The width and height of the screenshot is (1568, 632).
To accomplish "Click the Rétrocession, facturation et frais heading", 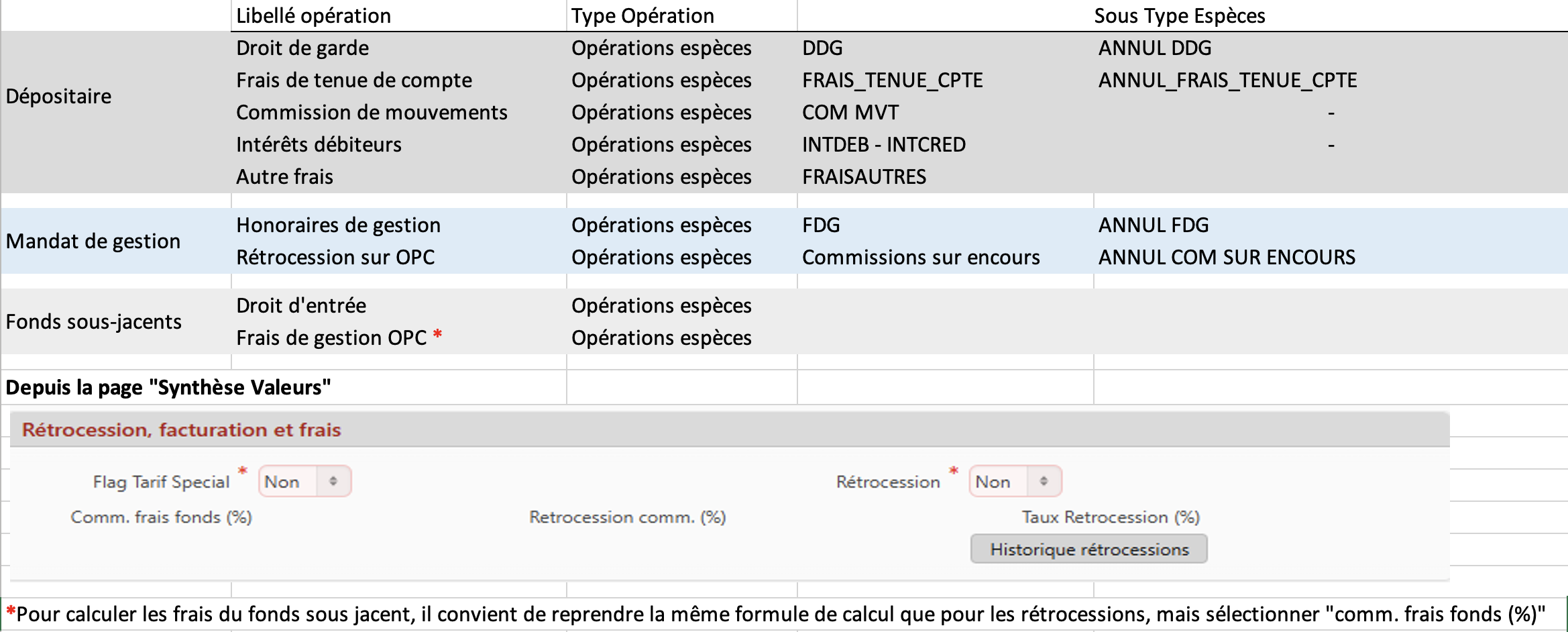I will point(182,430).
